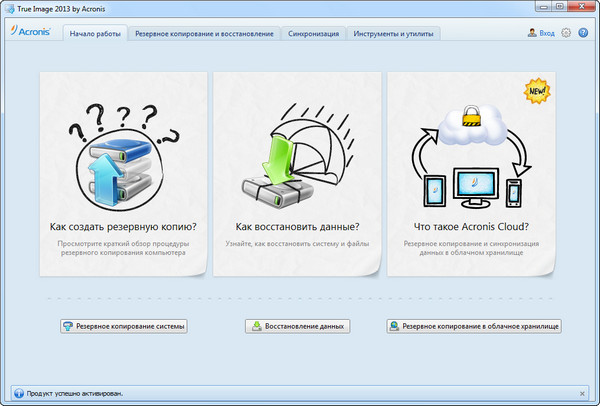Open the Синхронизация tab

[314, 33]
